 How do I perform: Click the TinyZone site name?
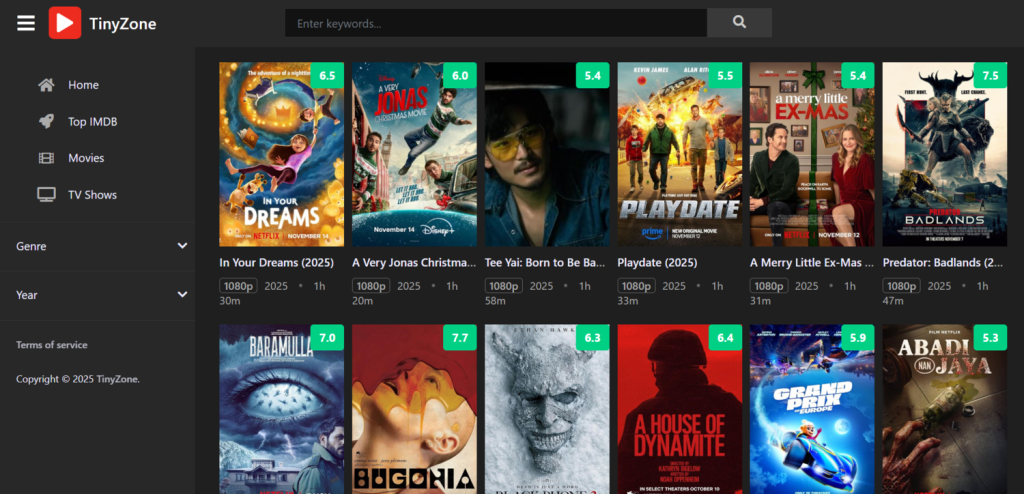click(123, 24)
